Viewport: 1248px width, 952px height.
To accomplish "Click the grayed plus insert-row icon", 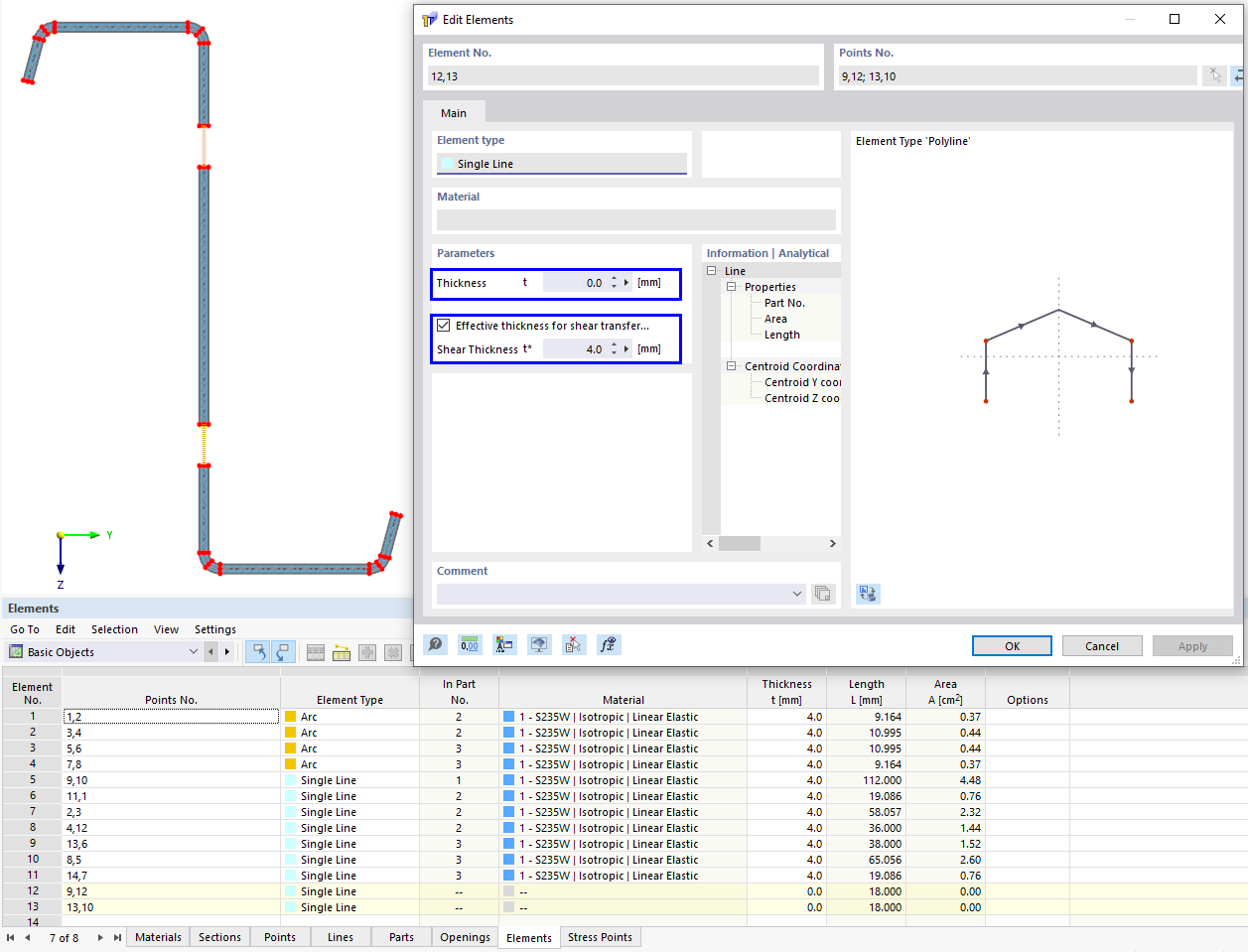I will (367, 652).
